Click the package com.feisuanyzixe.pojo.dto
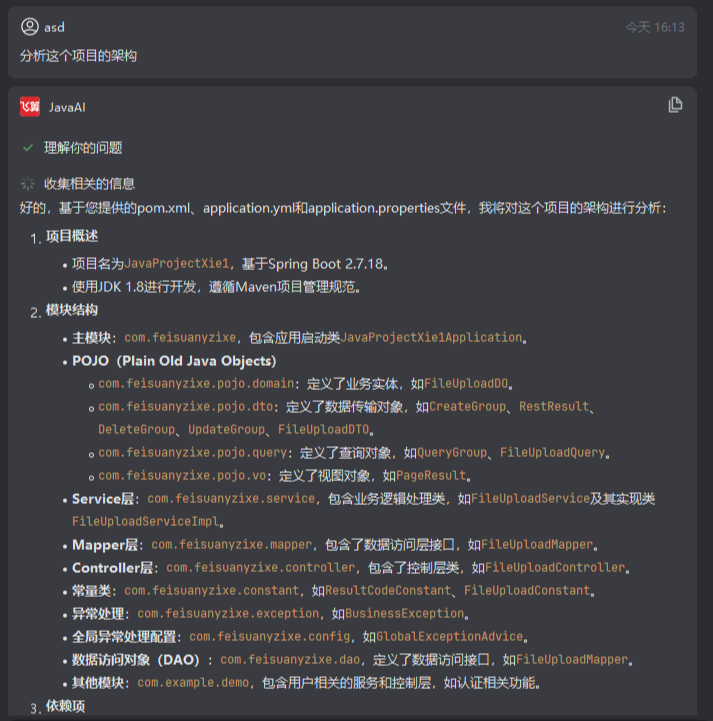Screen dimensions: 713x721 tap(186, 406)
